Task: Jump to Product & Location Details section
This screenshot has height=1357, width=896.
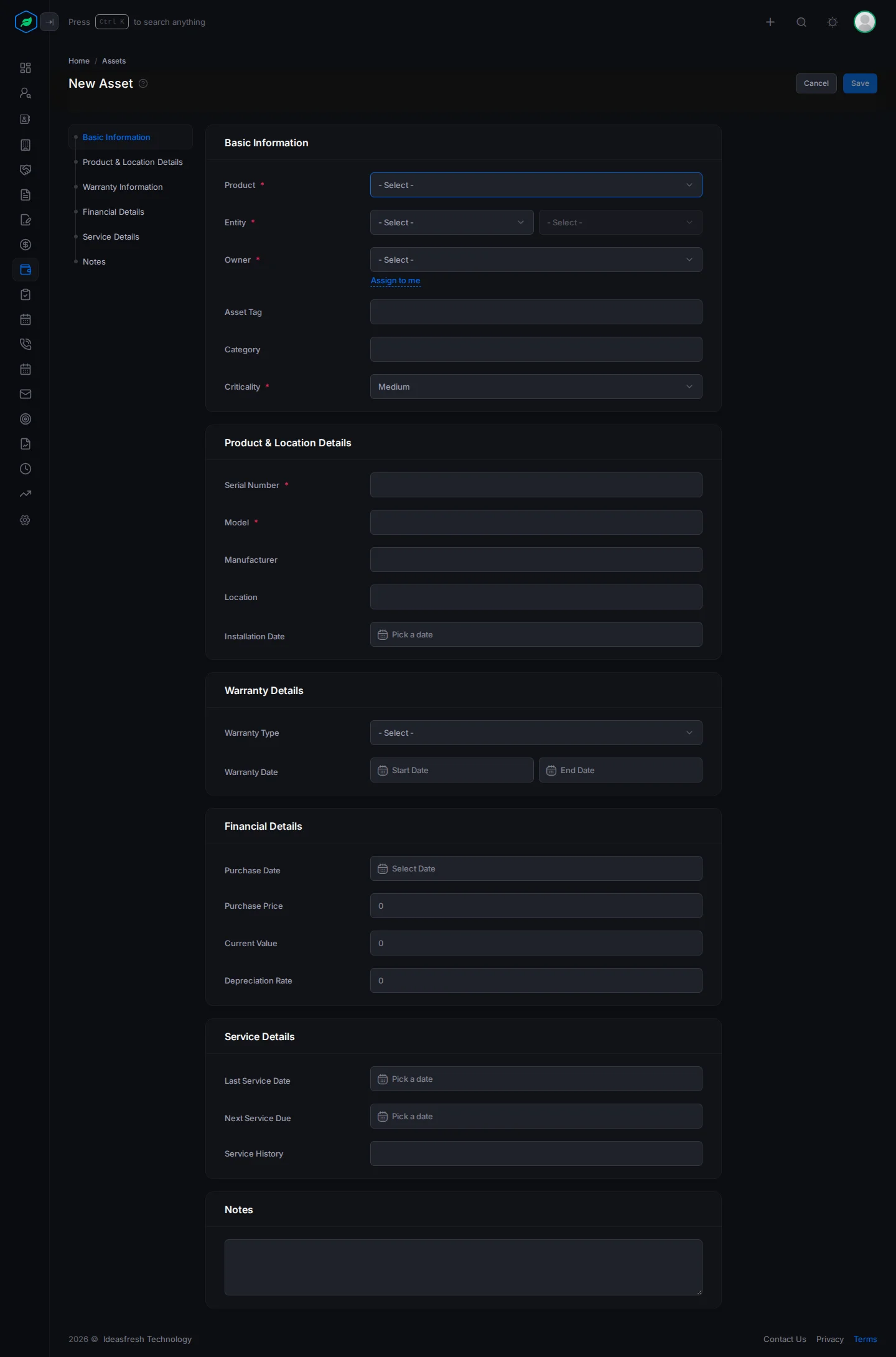Action: (x=133, y=162)
